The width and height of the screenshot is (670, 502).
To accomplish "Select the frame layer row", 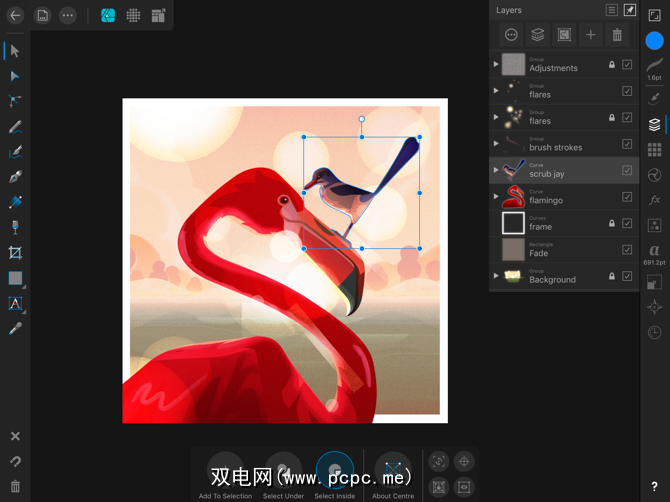I will 564,223.
